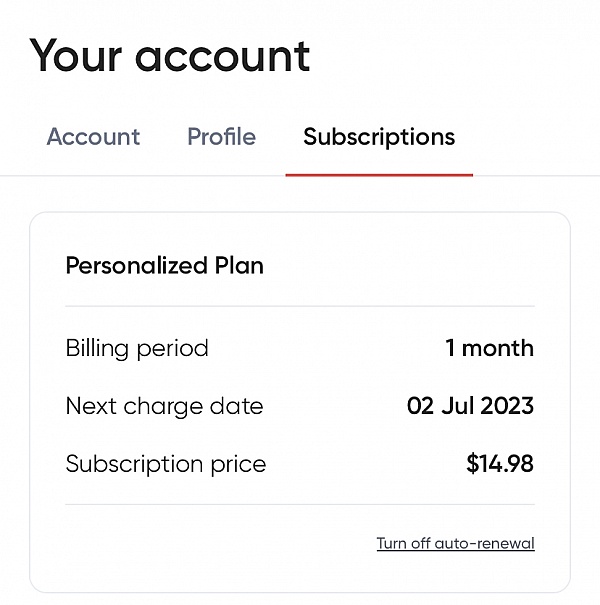Select the 02 Jul 2023 charge date
The image size is (600, 605).
point(470,407)
